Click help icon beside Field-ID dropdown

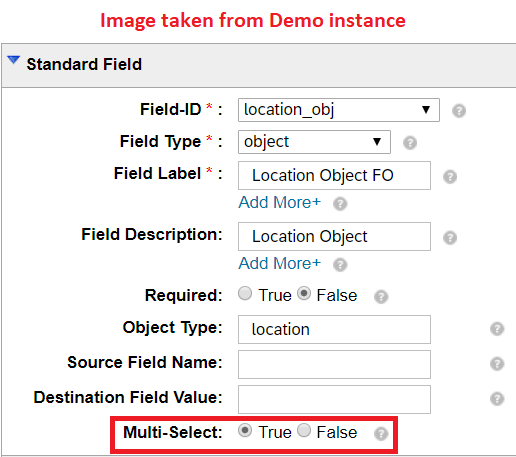(x=459, y=111)
